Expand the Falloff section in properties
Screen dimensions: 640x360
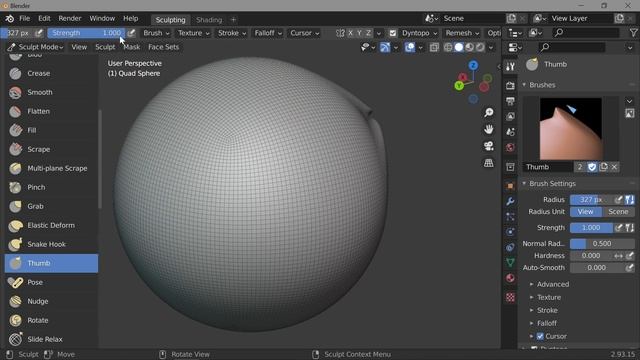[547, 323]
